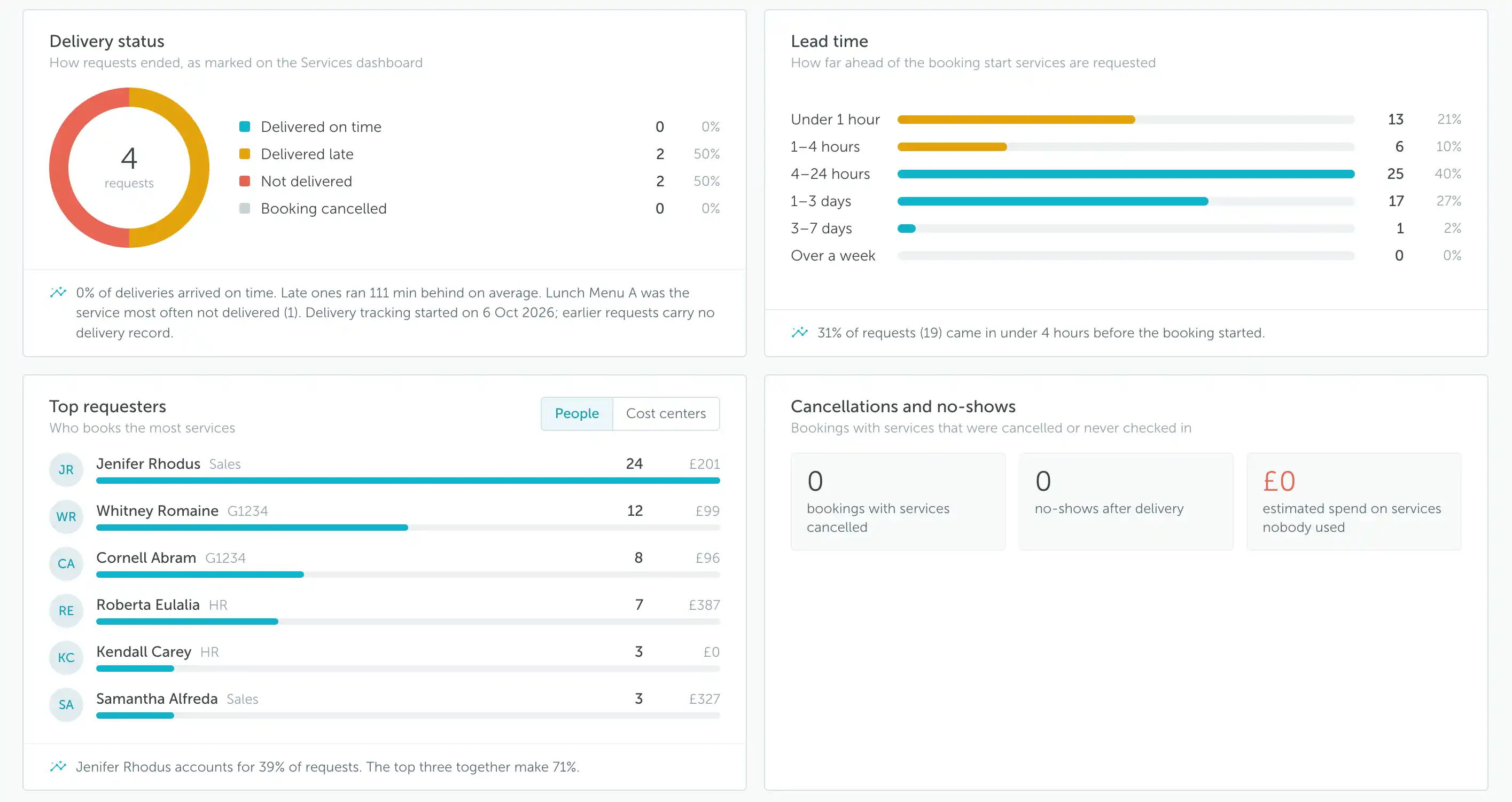Viewport: 1512px width, 802px height.
Task: Click the RE avatar for Roberta Eulalia
Action: [x=66, y=611]
